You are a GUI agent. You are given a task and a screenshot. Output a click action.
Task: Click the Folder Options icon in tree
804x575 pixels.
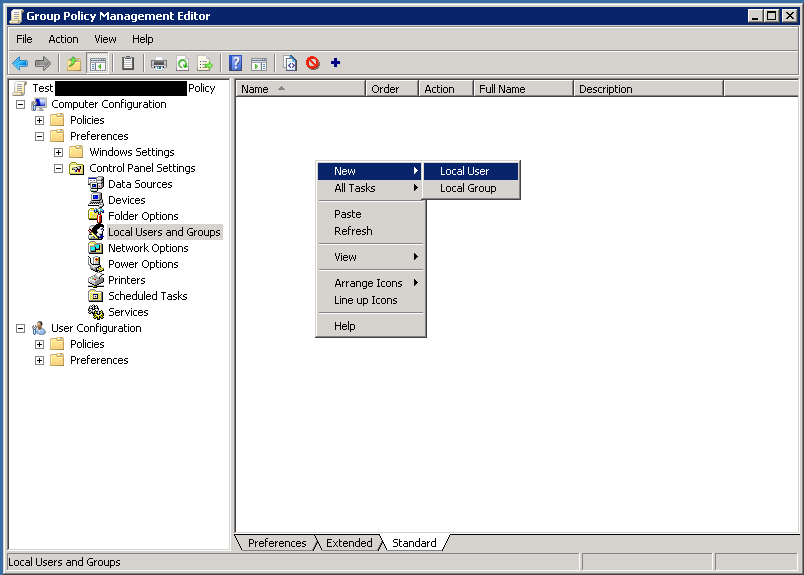point(96,215)
